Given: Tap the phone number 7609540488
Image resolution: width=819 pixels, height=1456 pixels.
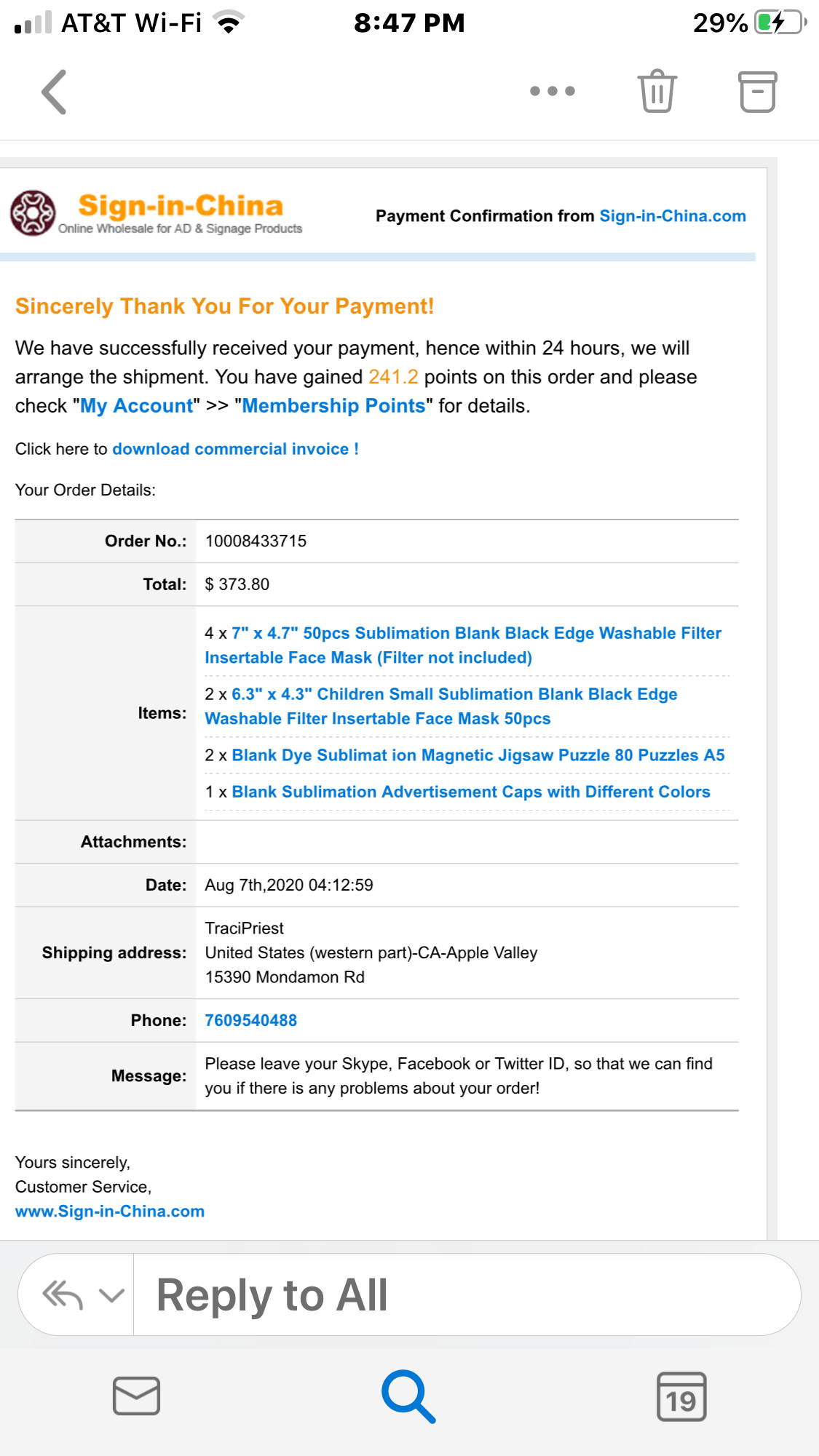Looking at the screenshot, I should point(251,1020).
